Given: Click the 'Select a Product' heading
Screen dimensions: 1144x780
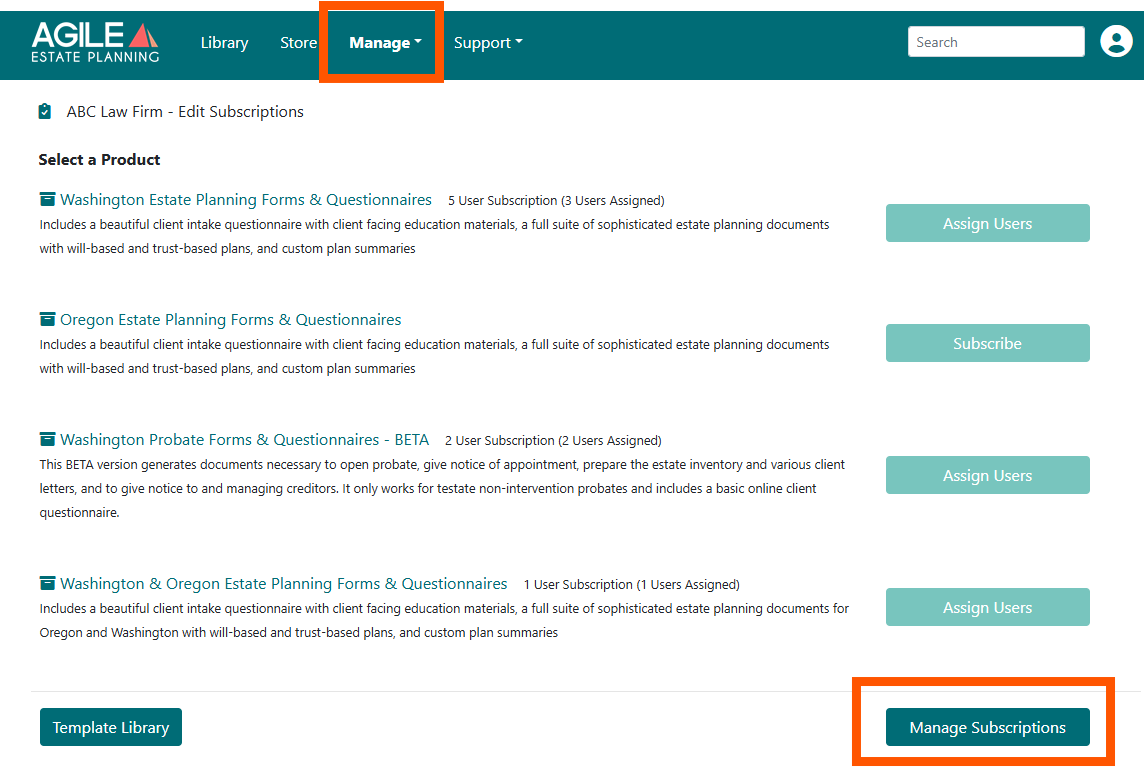Looking at the screenshot, I should tap(99, 159).
